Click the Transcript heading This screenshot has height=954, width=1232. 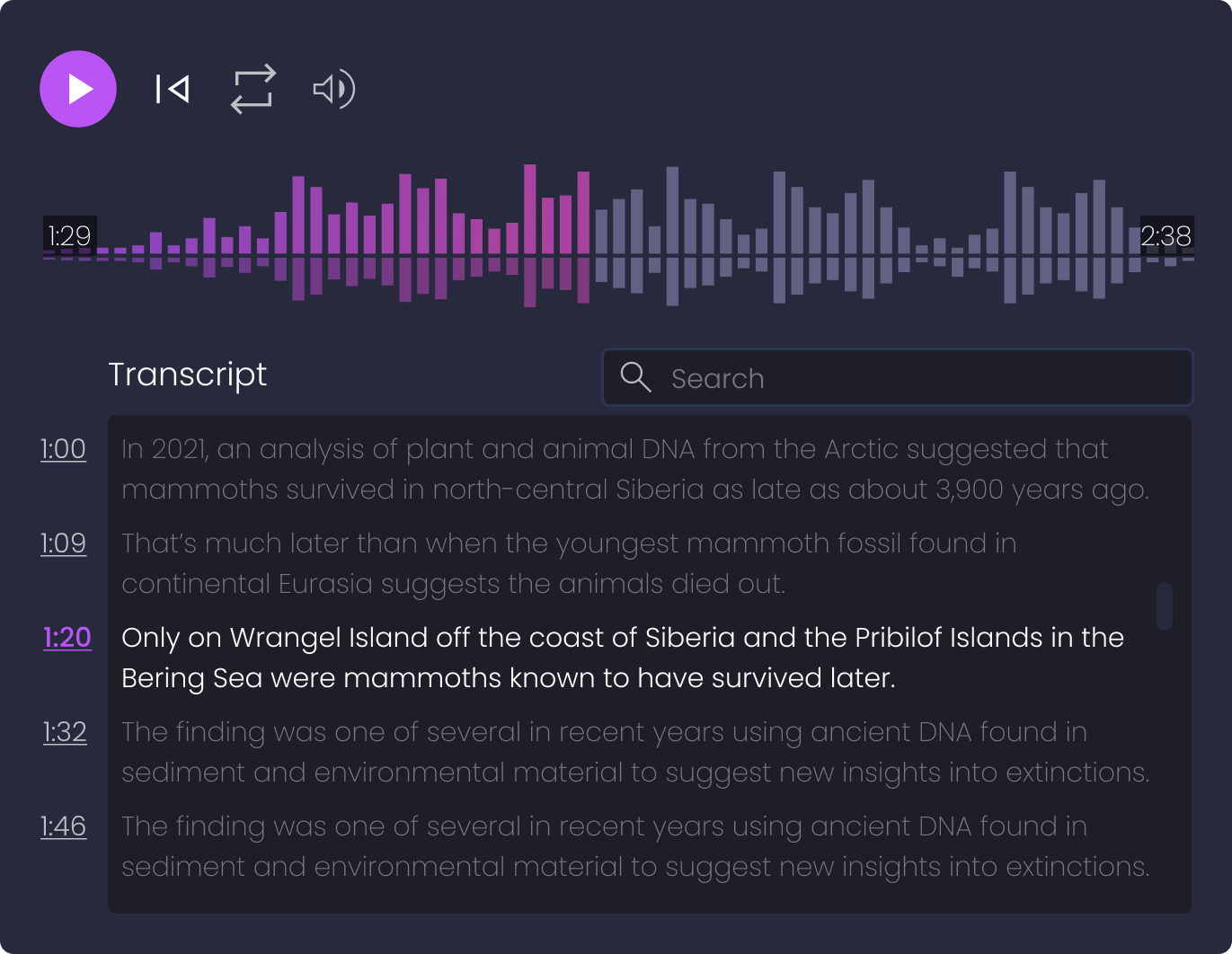pyautogui.click(x=187, y=375)
